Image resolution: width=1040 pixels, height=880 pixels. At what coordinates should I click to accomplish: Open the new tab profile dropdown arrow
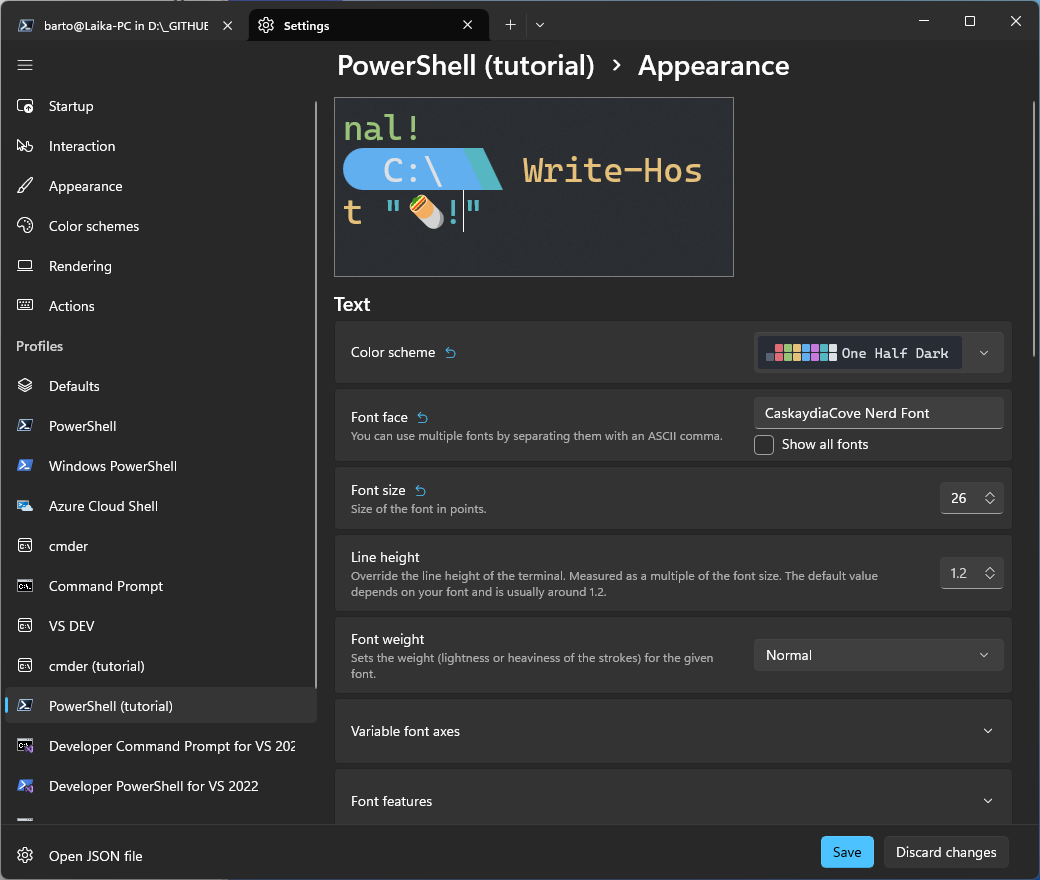point(540,25)
